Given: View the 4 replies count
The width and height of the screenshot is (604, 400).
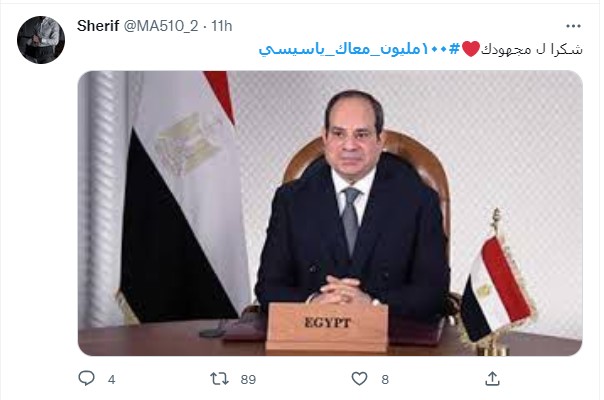Looking at the screenshot, I should tap(111, 380).
